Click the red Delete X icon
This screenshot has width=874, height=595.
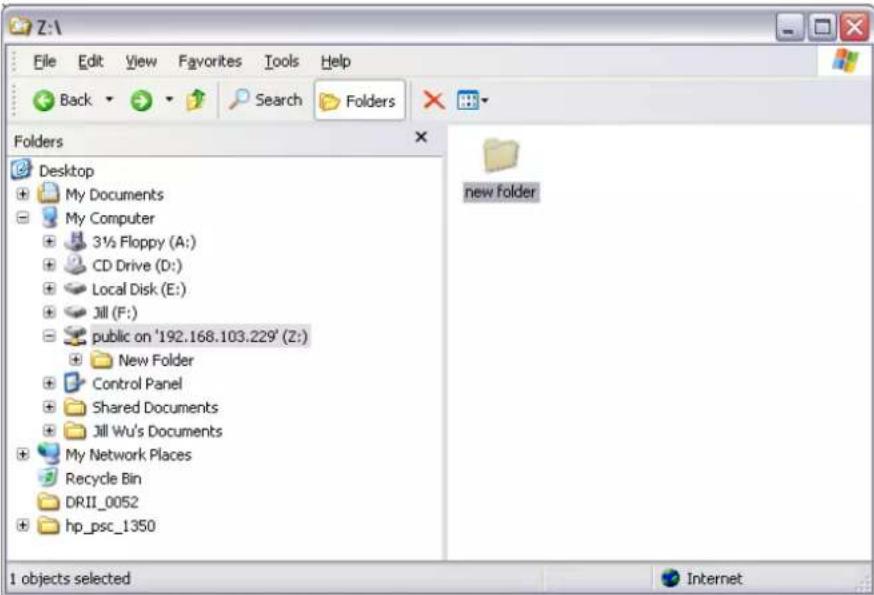(433, 100)
